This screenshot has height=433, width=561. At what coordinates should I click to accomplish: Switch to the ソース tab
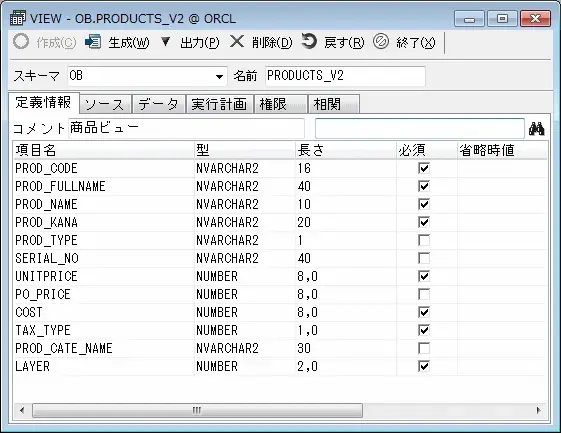(106, 104)
